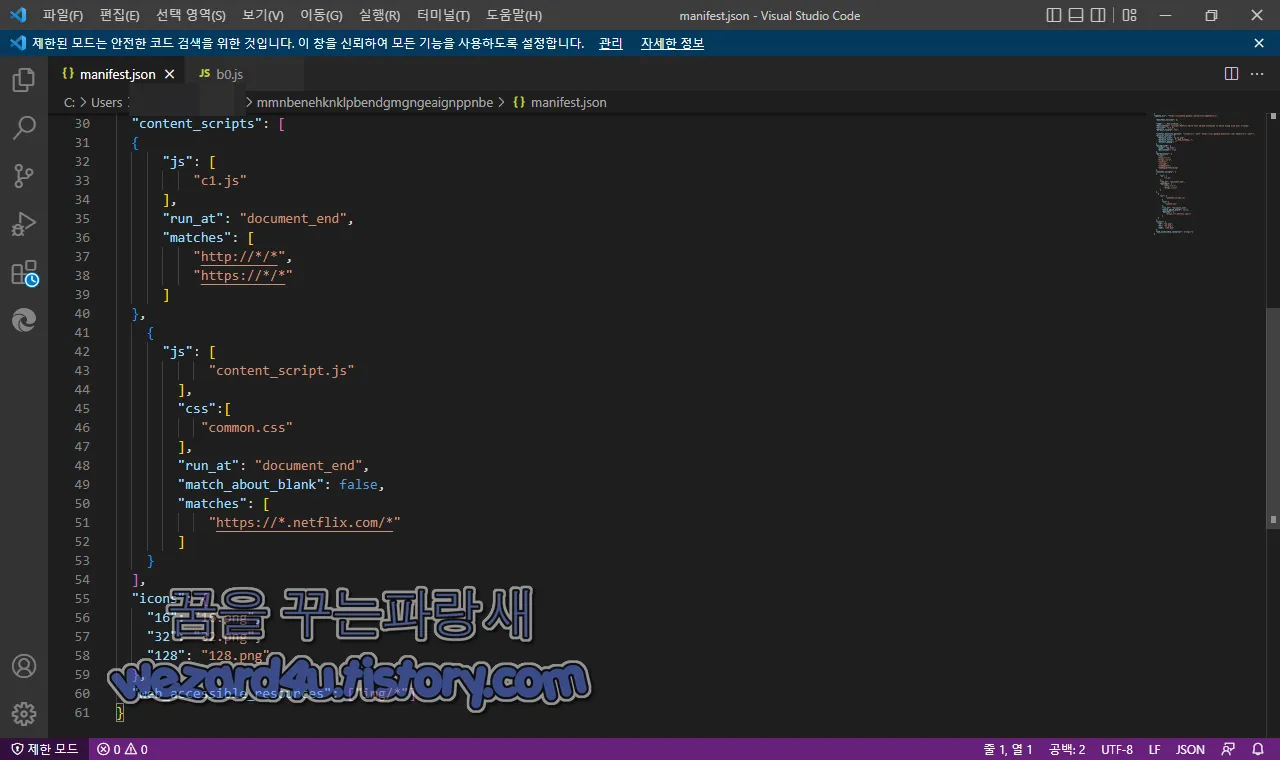The height and width of the screenshot is (760, 1280).
Task: Click the errors and warnings counter
Action: pyautogui.click(x=120, y=748)
